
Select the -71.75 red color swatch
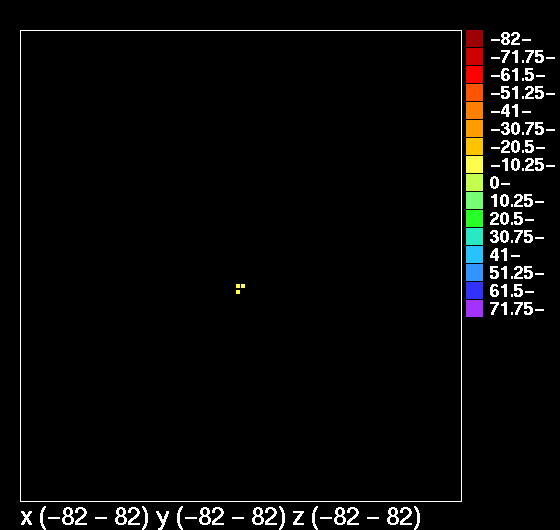[x=474, y=57]
